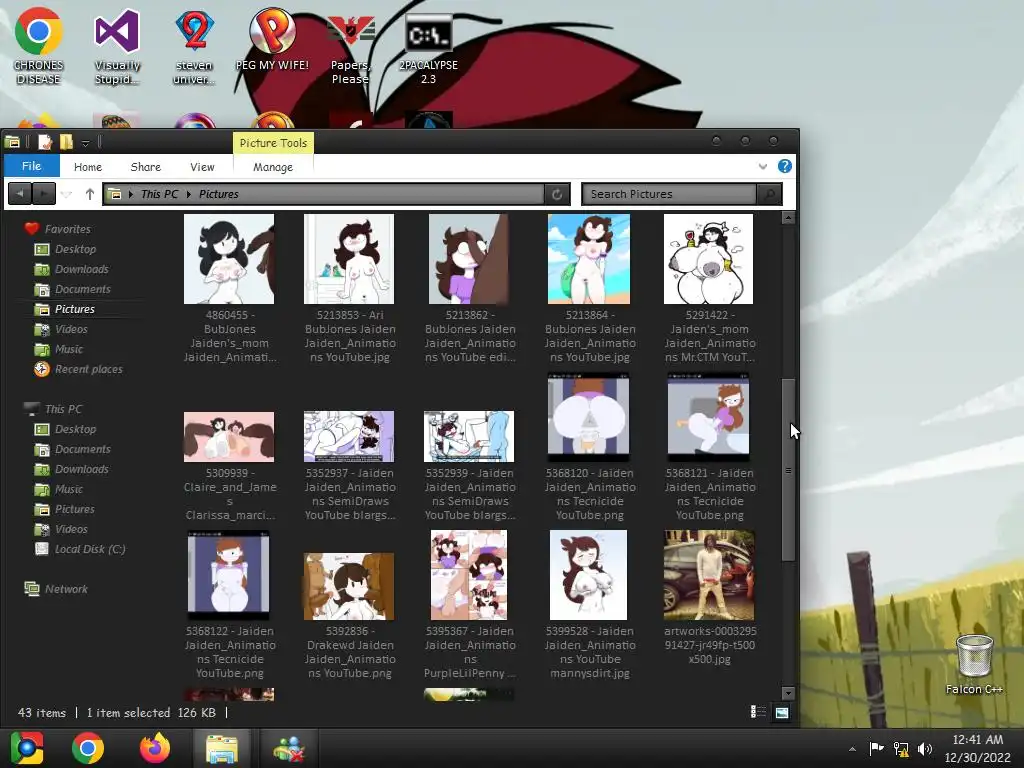Click the Picture Tools contextual tab header
The height and width of the screenshot is (768, 1024).
273,142
